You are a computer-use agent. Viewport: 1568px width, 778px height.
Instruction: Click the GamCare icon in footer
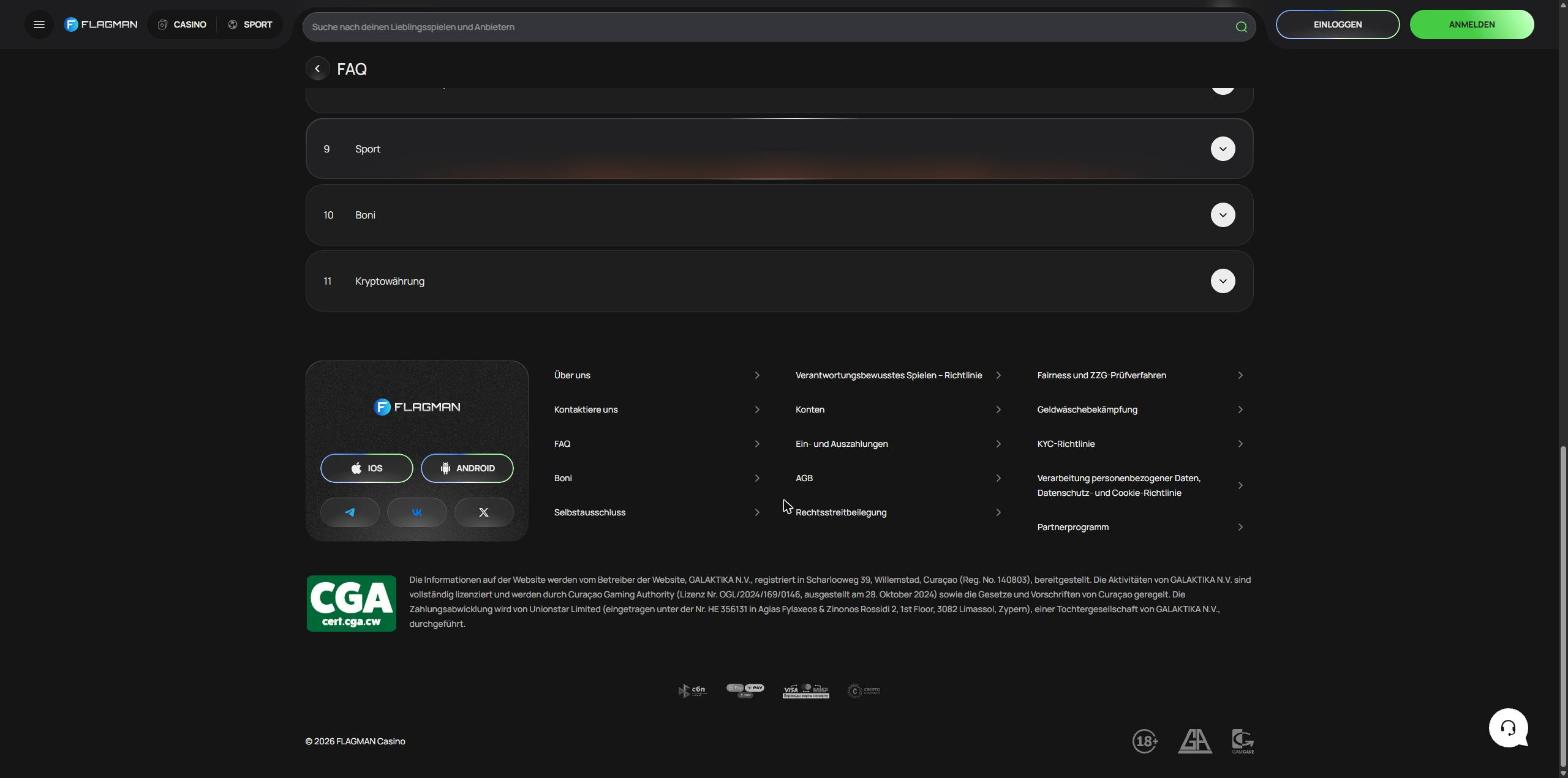pos(1243,741)
